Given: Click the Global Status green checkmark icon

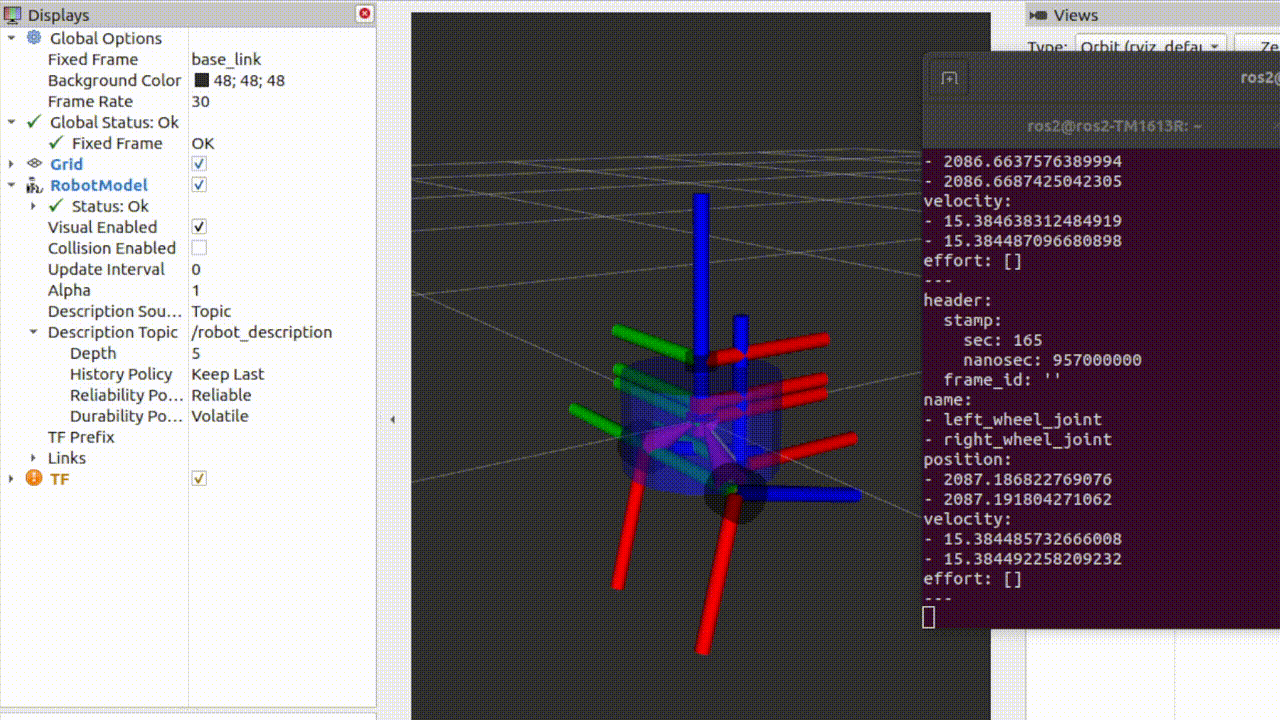Looking at the screenshot, I should point(34,122).
